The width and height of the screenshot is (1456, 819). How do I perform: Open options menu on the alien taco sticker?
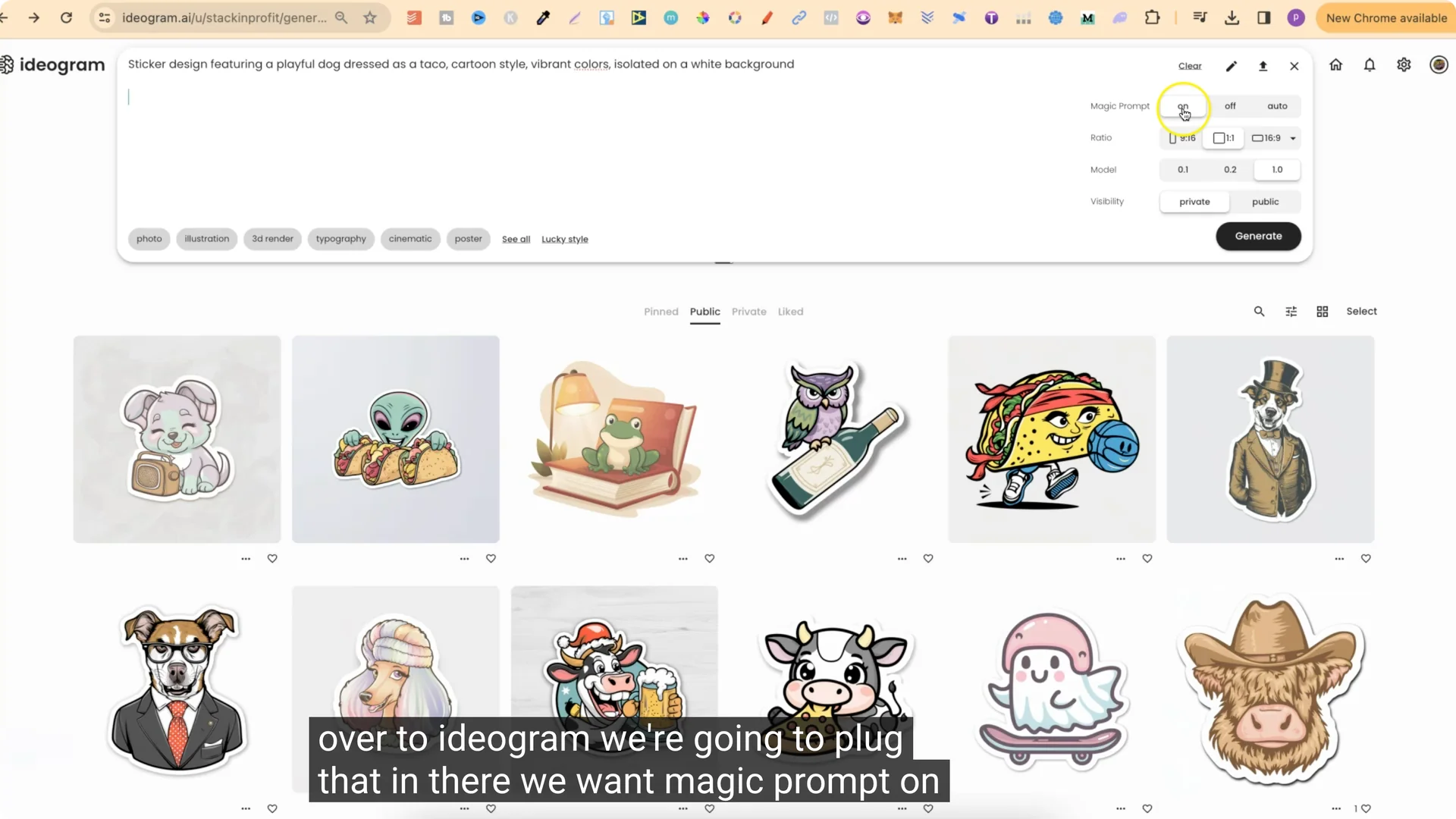click(464, 558)
